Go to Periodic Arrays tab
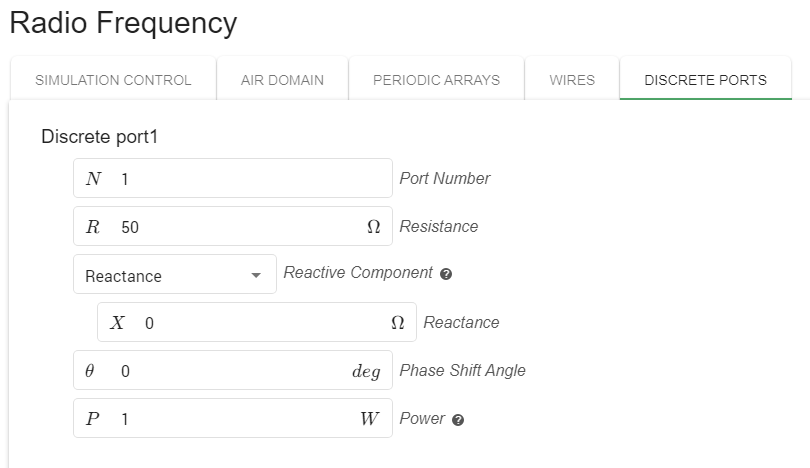Screen dimensions: 810x468 point(436,80)
